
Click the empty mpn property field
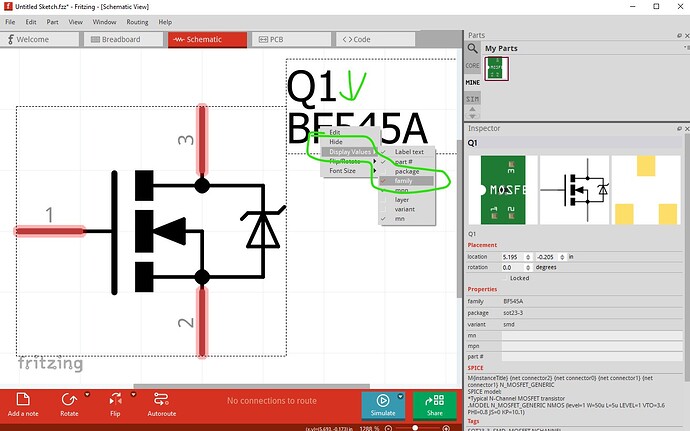click(x=592, y=346)
